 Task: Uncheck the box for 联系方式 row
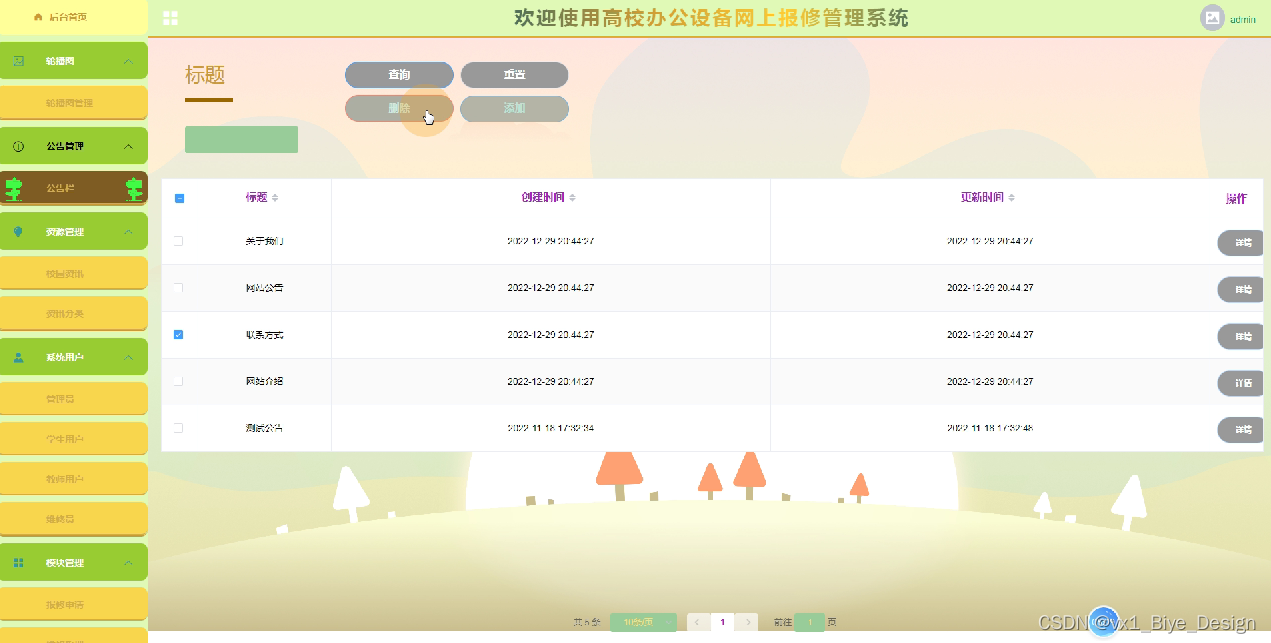(x=179, y=334)
